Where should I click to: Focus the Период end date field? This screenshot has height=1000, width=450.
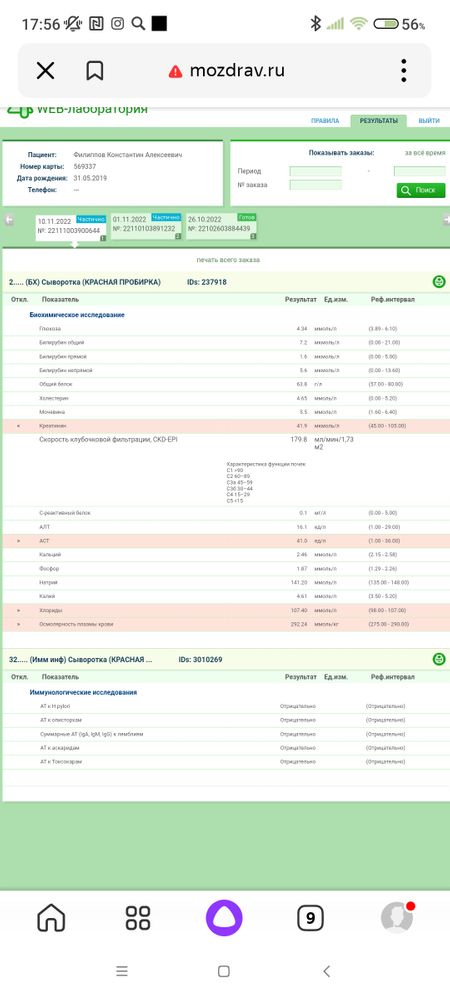pos(419,171)
